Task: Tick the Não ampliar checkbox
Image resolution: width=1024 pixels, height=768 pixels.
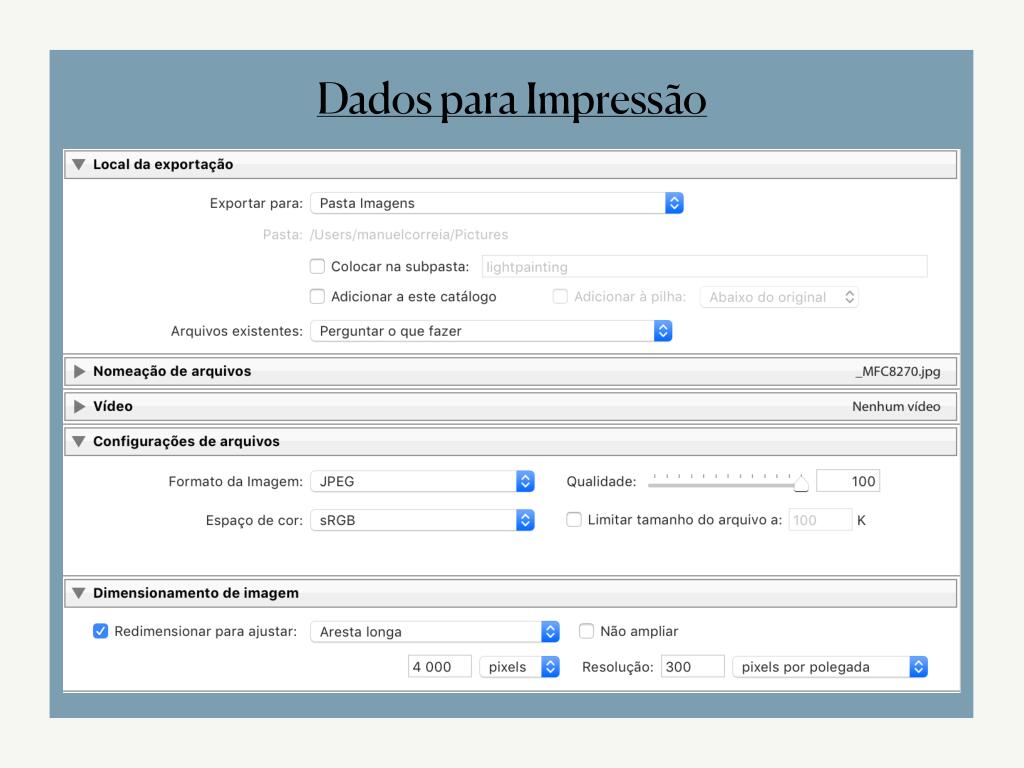Action: pyautogui.click(x=587, y=631)
